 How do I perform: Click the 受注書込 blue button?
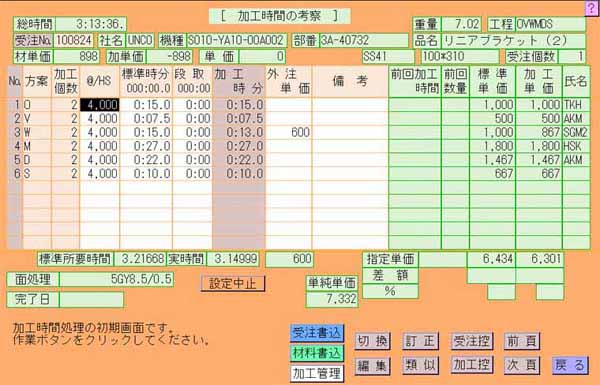317,333
